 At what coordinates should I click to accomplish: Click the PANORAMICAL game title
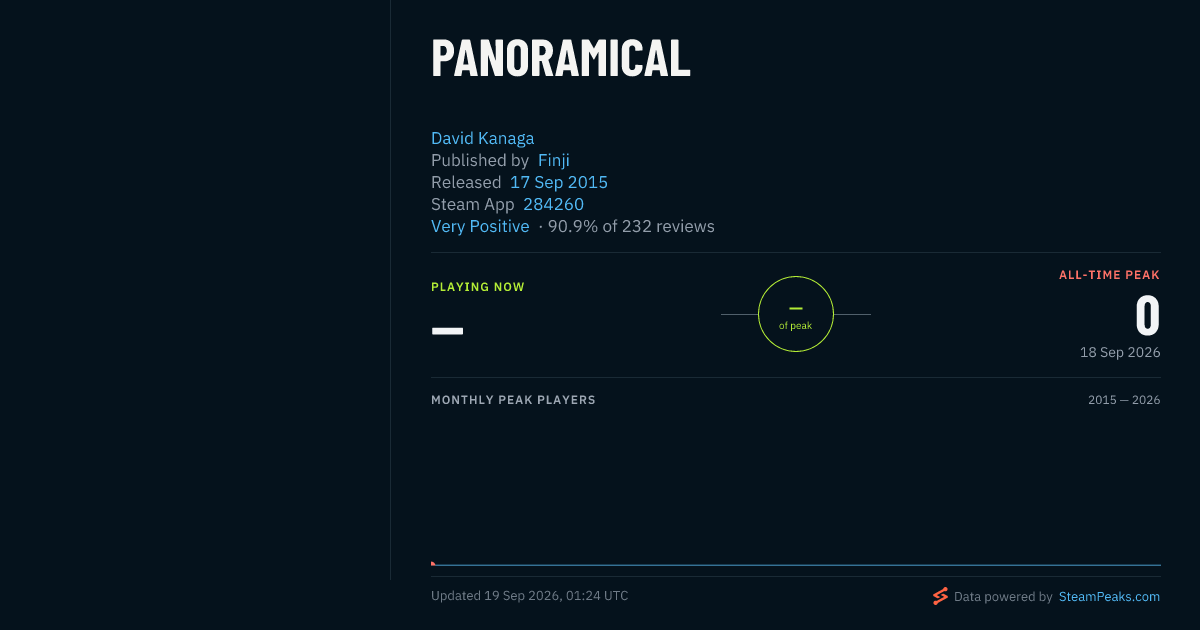(x=561, y=58)
